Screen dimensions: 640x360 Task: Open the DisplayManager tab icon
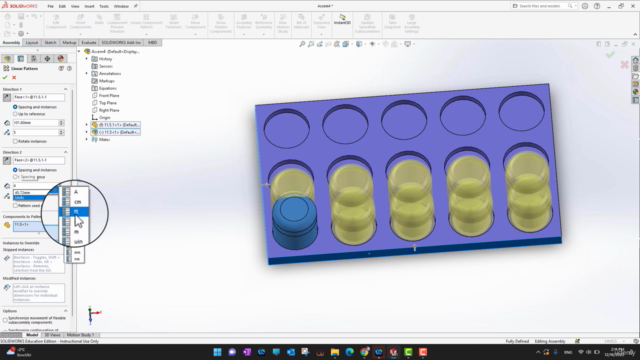[x=60, y=58]
